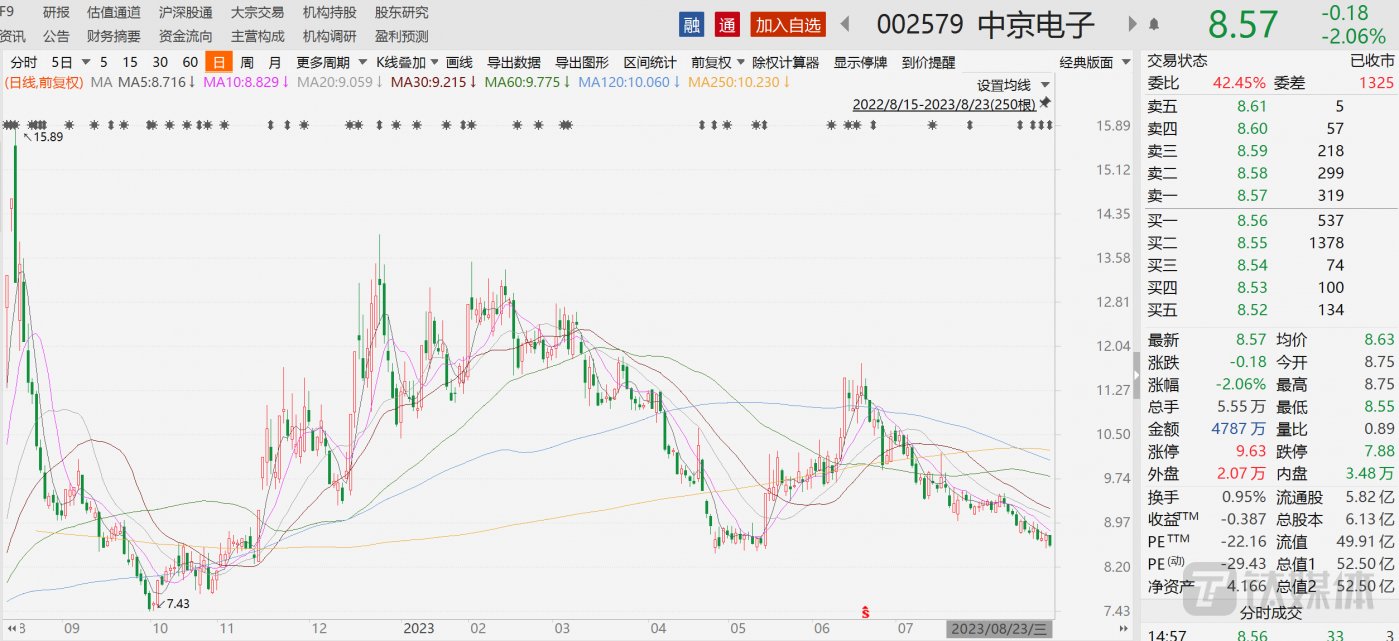The image size is (1399, 641).
Task: Click the date range 2022/8/15-2023/8/23 link
Action: tap(945, 104)
